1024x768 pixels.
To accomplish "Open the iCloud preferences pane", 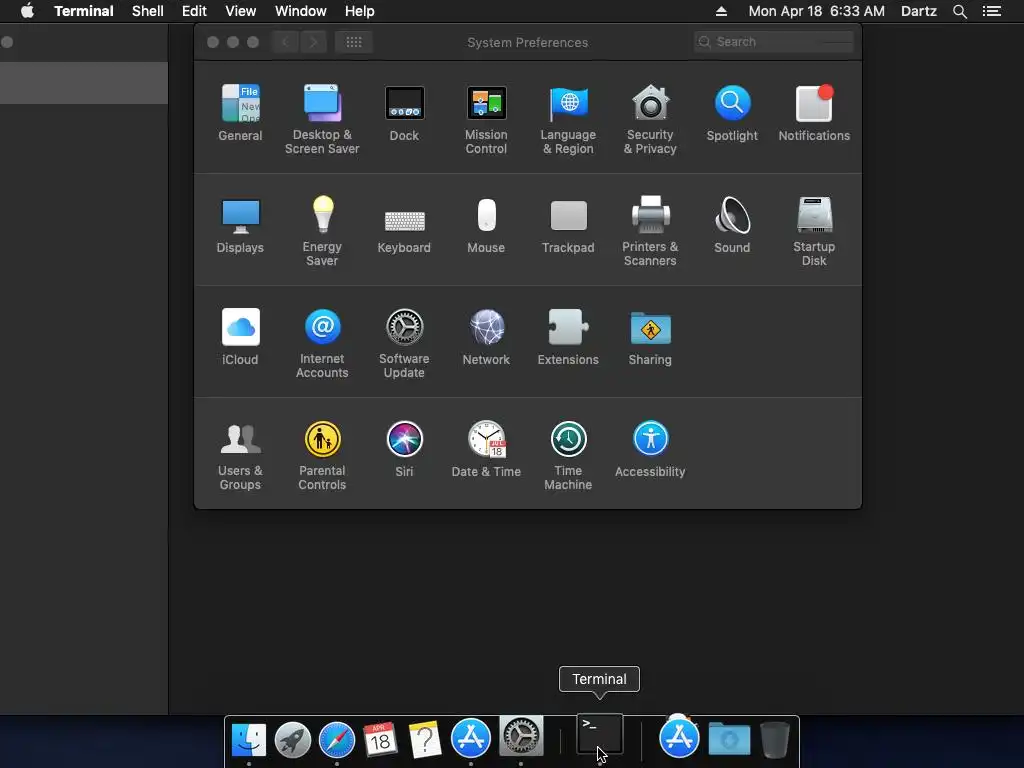I will (x=240, y=337).
